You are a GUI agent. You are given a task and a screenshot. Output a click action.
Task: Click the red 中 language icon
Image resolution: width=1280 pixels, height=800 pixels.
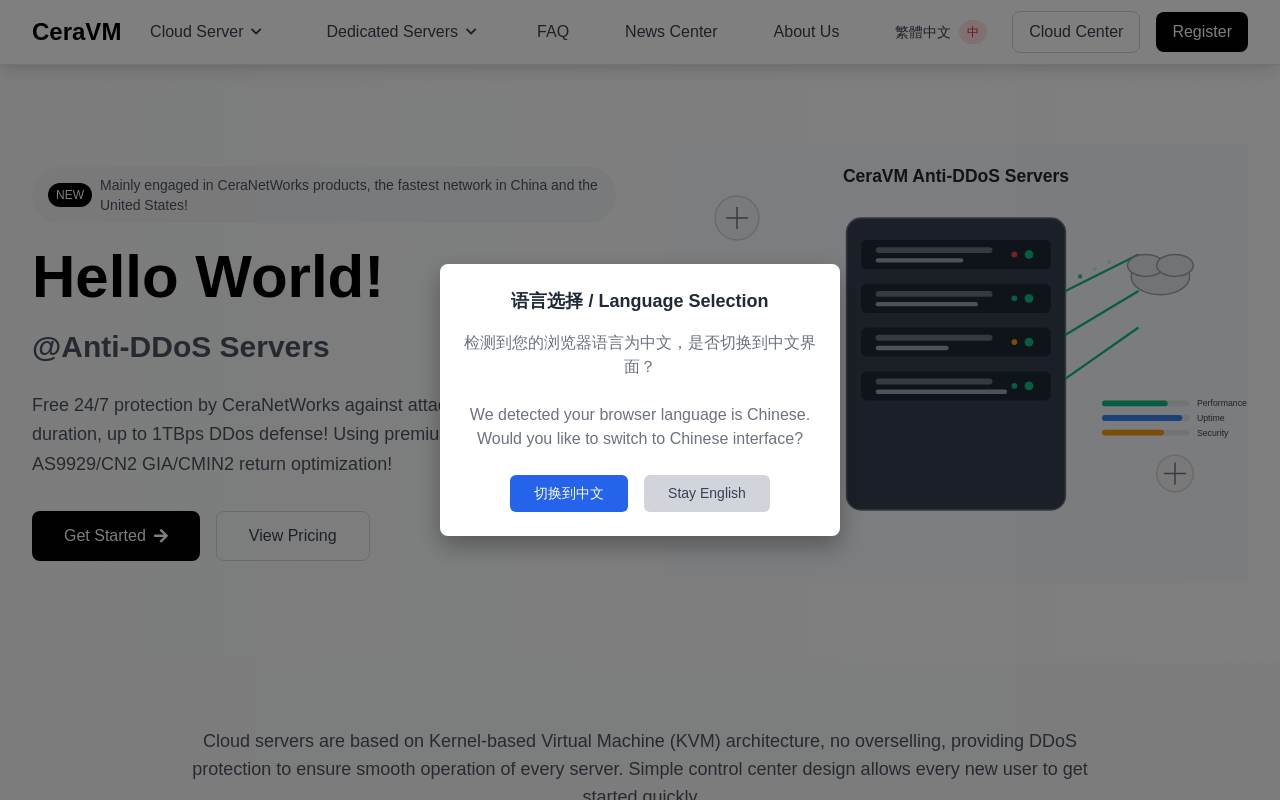tap(973, 32)
